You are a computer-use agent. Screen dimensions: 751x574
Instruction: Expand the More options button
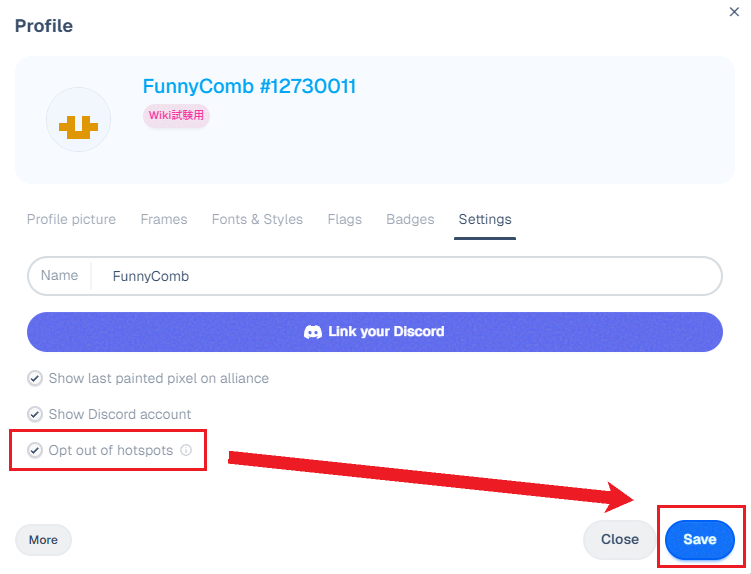click(x=44, y=540)
